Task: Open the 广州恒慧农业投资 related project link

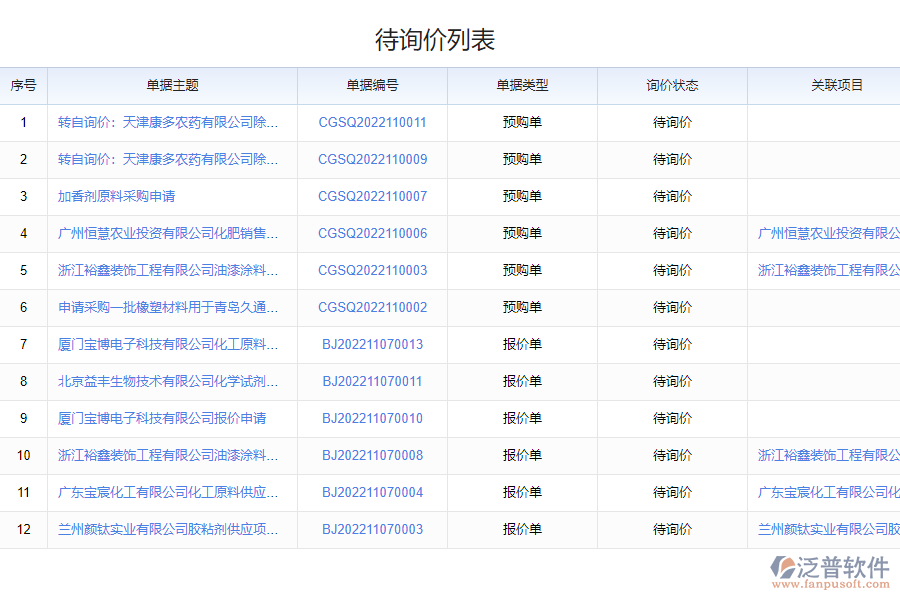Action: coord(828,234)
